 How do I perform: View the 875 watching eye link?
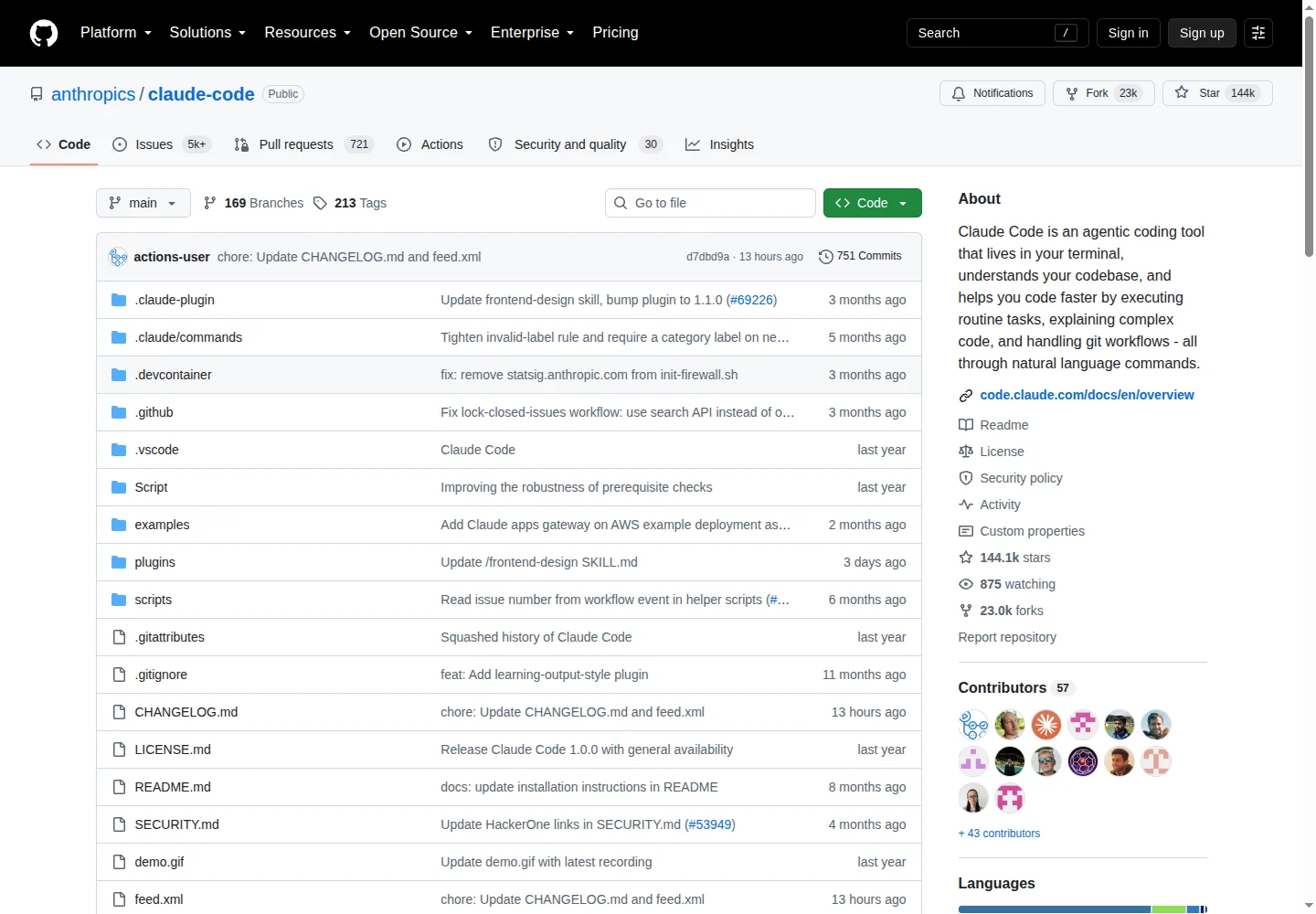pyautogui.click(x=1007, y=584)
